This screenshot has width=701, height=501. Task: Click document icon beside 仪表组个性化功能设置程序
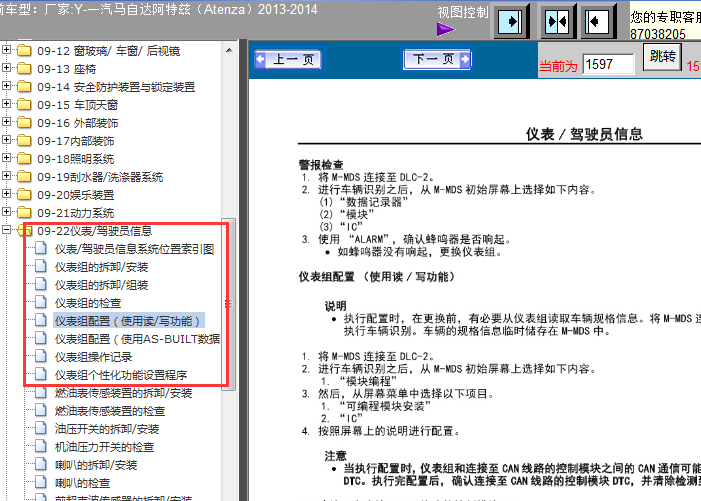[41, 374]
